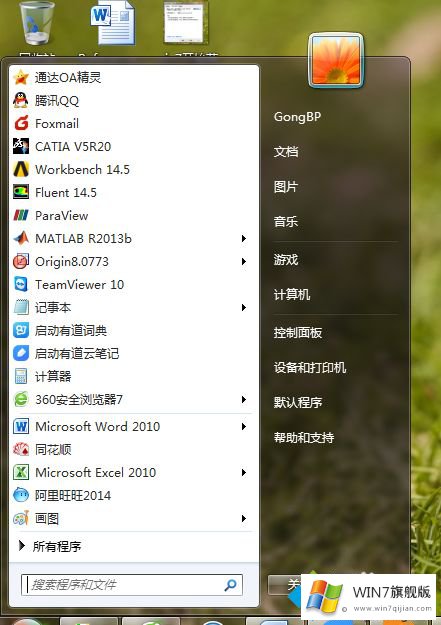The width and height of the screenshot is (441, 625).
Task: Expand Microsoft Word 2010 recent documents arrow
Action: pos(244,426)
